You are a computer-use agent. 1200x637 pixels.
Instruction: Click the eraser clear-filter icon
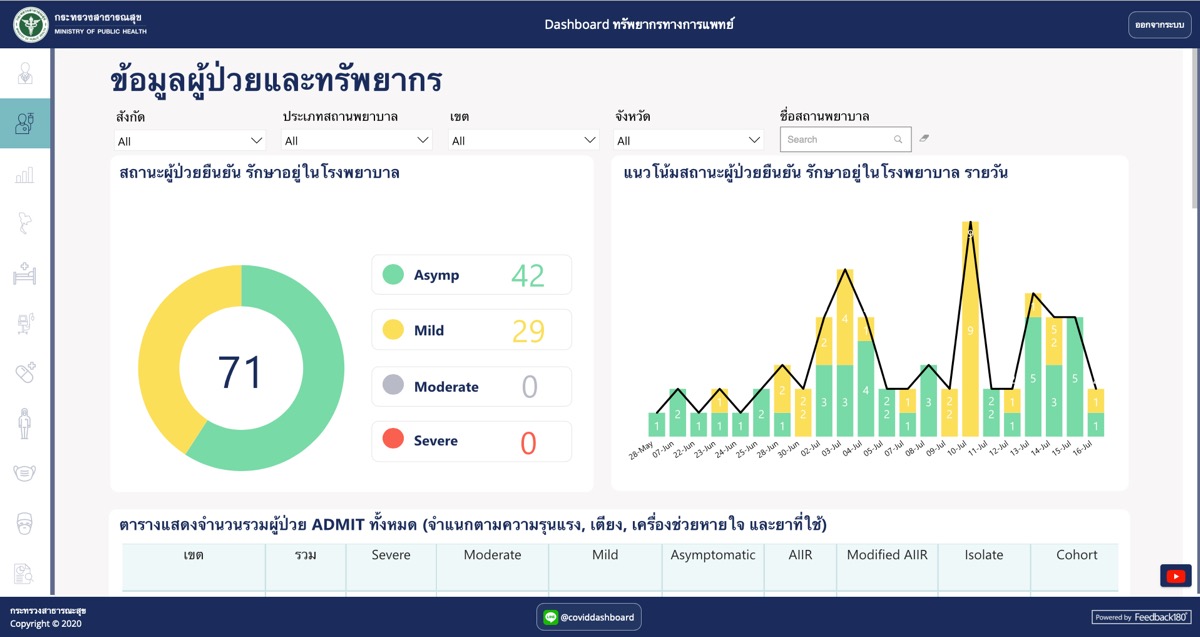click(x=925, y=139)
